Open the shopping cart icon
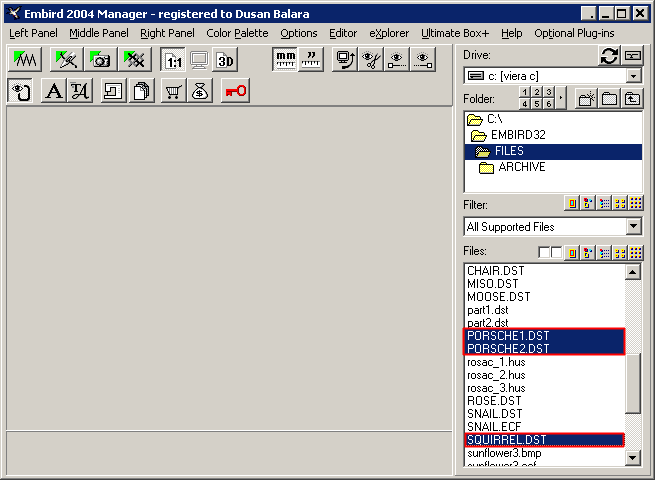 point(173,91)
